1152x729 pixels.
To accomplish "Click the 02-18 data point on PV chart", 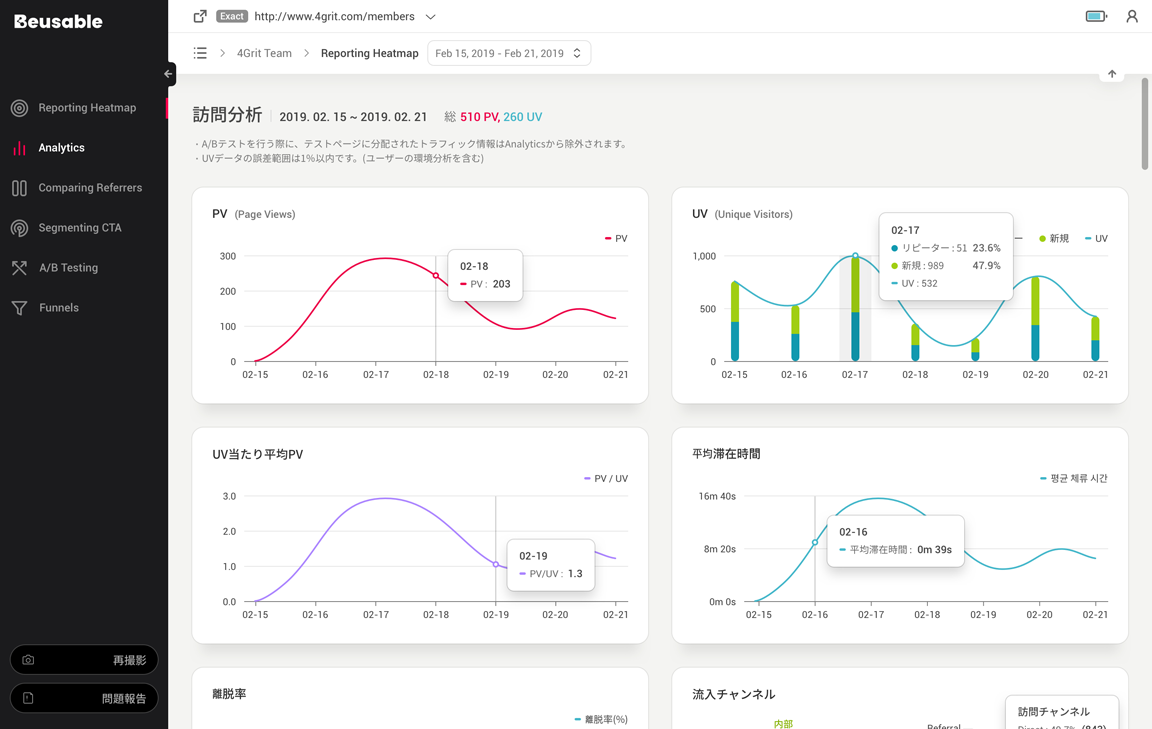I will [x=436, y=276].
